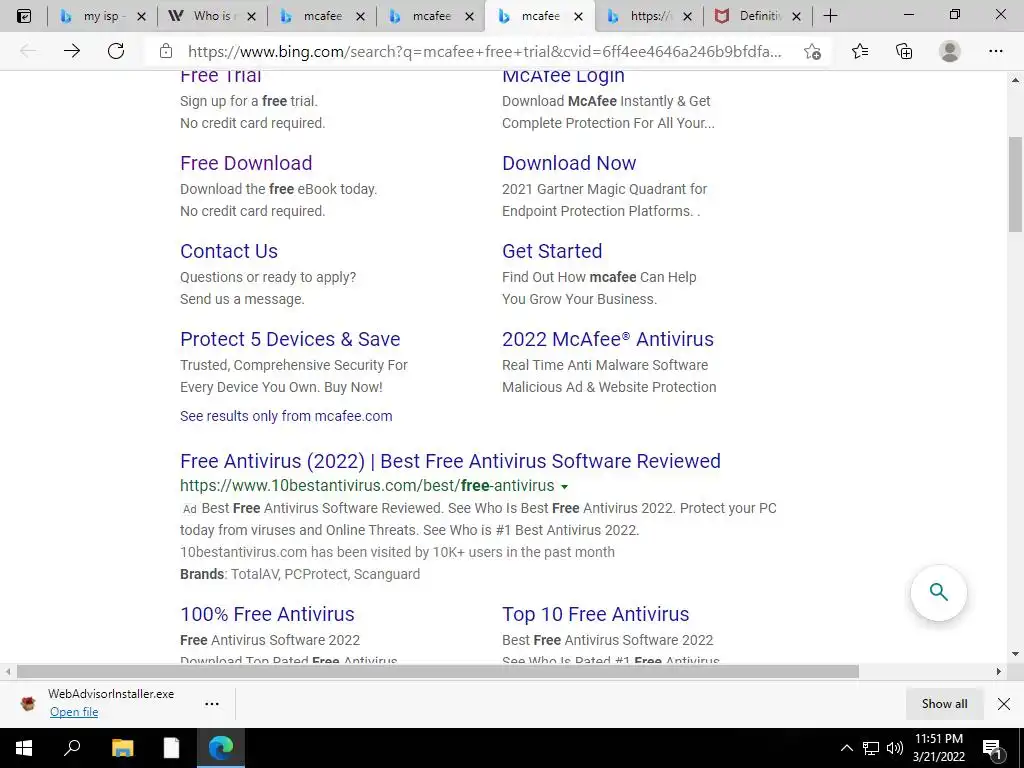Viewport: 1024px width, 768px height.
Task: Open the 'Free Trial' link
Action: [x=221, y=76]
